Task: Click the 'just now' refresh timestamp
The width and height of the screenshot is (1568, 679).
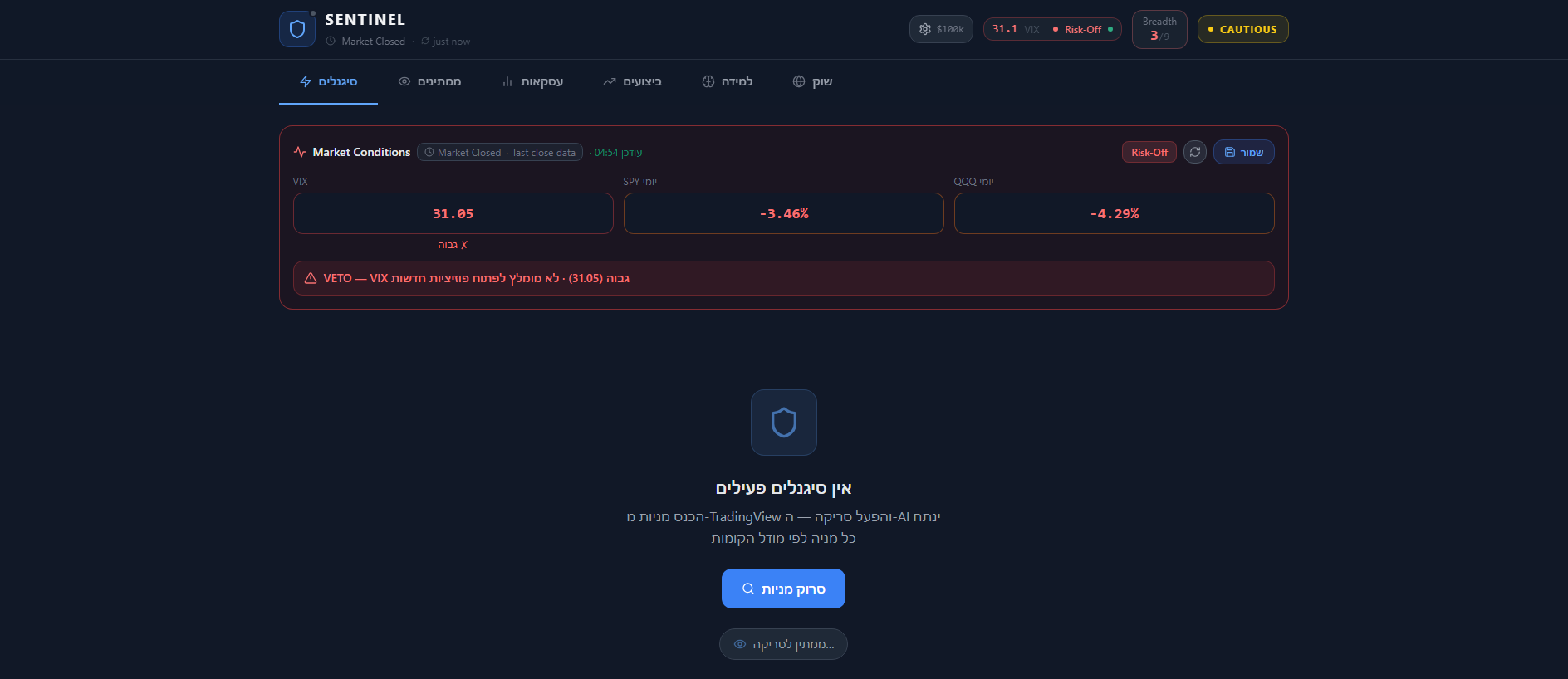Action: pos(446,42)
